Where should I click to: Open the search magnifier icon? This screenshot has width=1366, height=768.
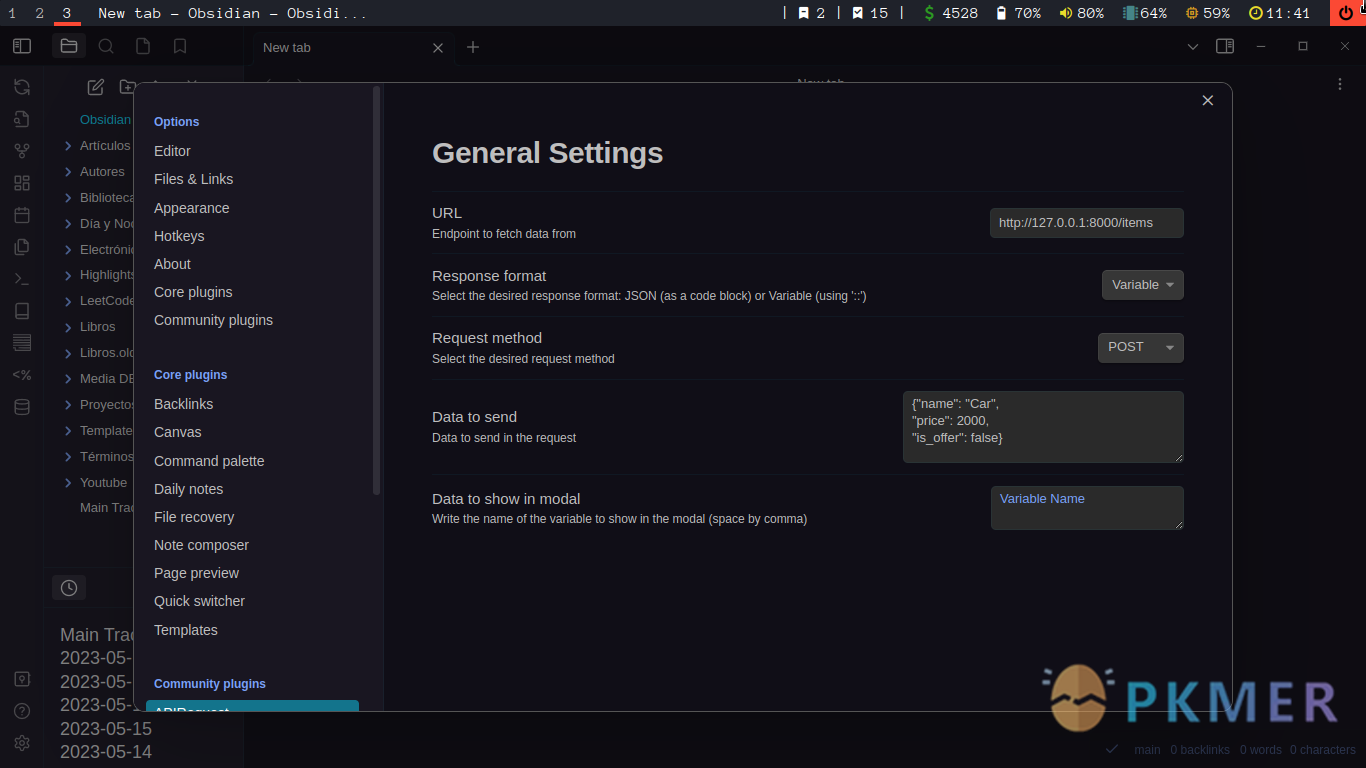click(x=106, y=46)
